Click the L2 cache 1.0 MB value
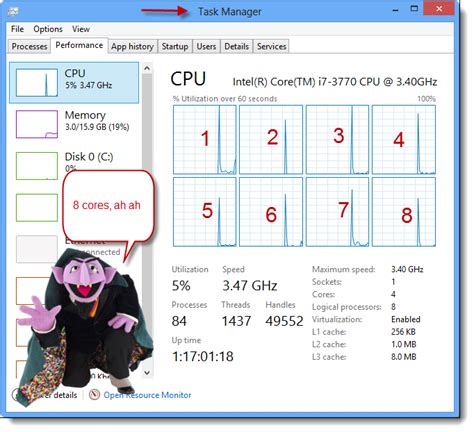This screenshot has width=474, height=432. (x=404, y=344)
